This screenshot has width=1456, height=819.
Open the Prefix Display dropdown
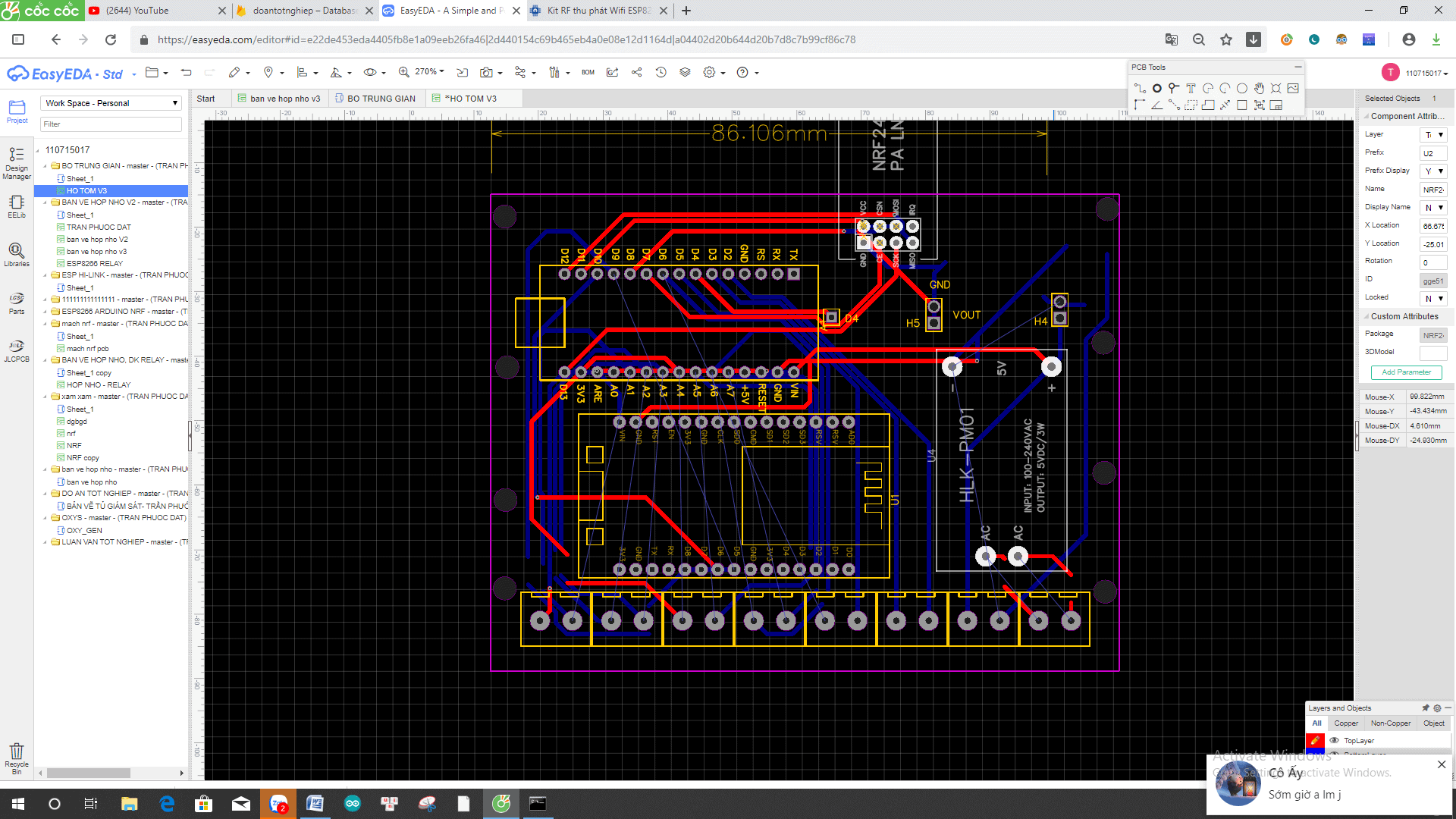click(x=1433, y=171)
